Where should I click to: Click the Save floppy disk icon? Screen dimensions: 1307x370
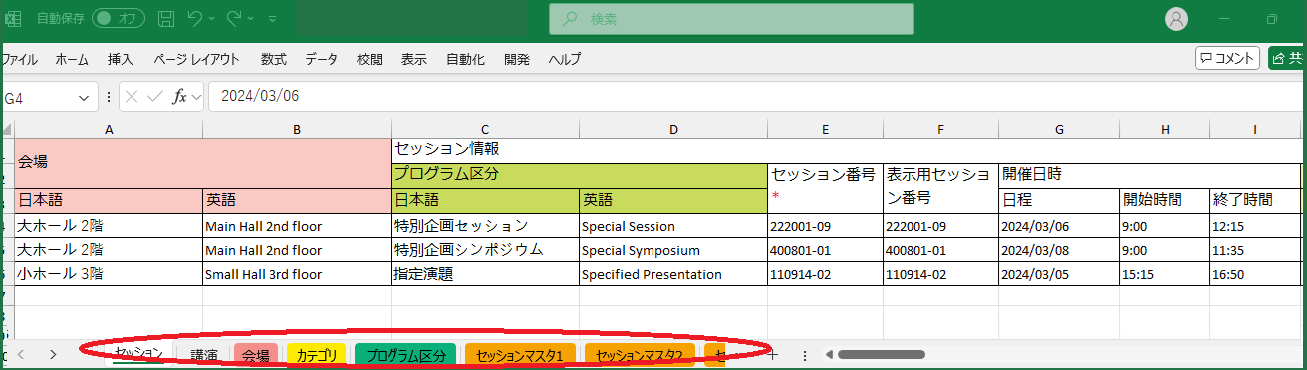pyautogui.click(x=166, y=18)
